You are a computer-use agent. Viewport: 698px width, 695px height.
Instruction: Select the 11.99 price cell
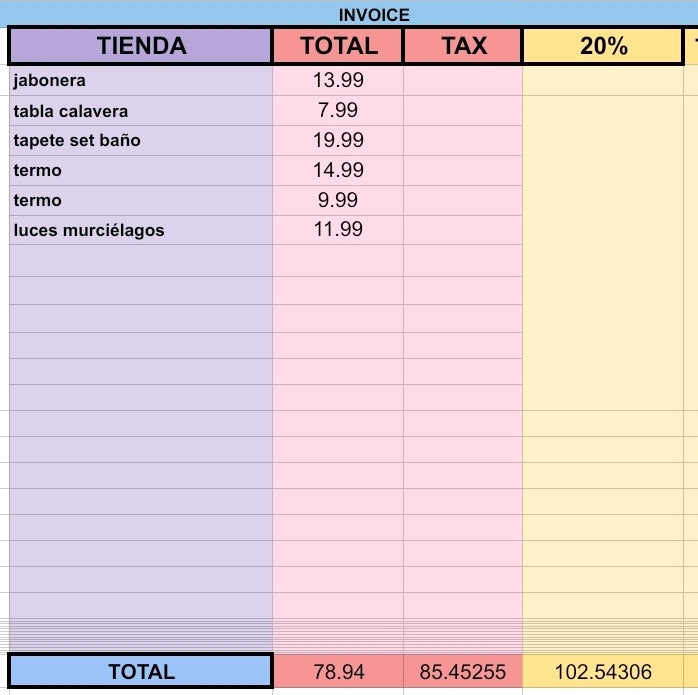338,230
